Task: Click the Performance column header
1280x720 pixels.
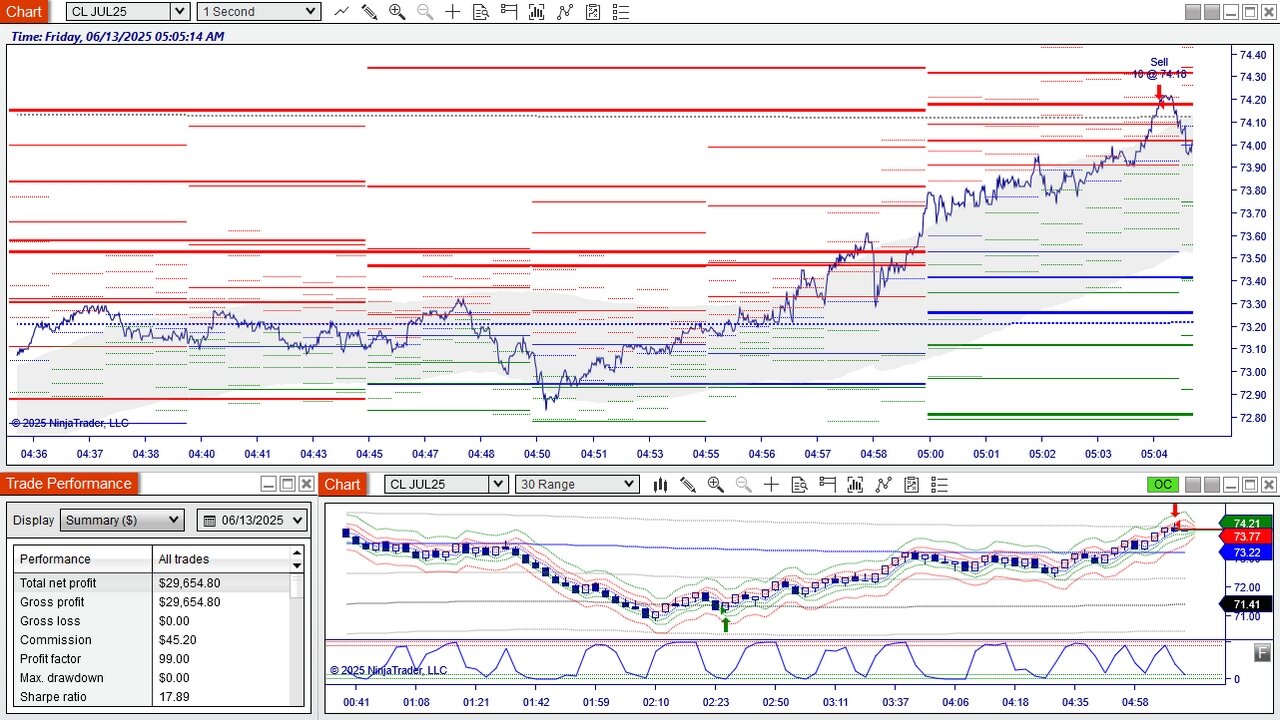Action: coord(83,559)
